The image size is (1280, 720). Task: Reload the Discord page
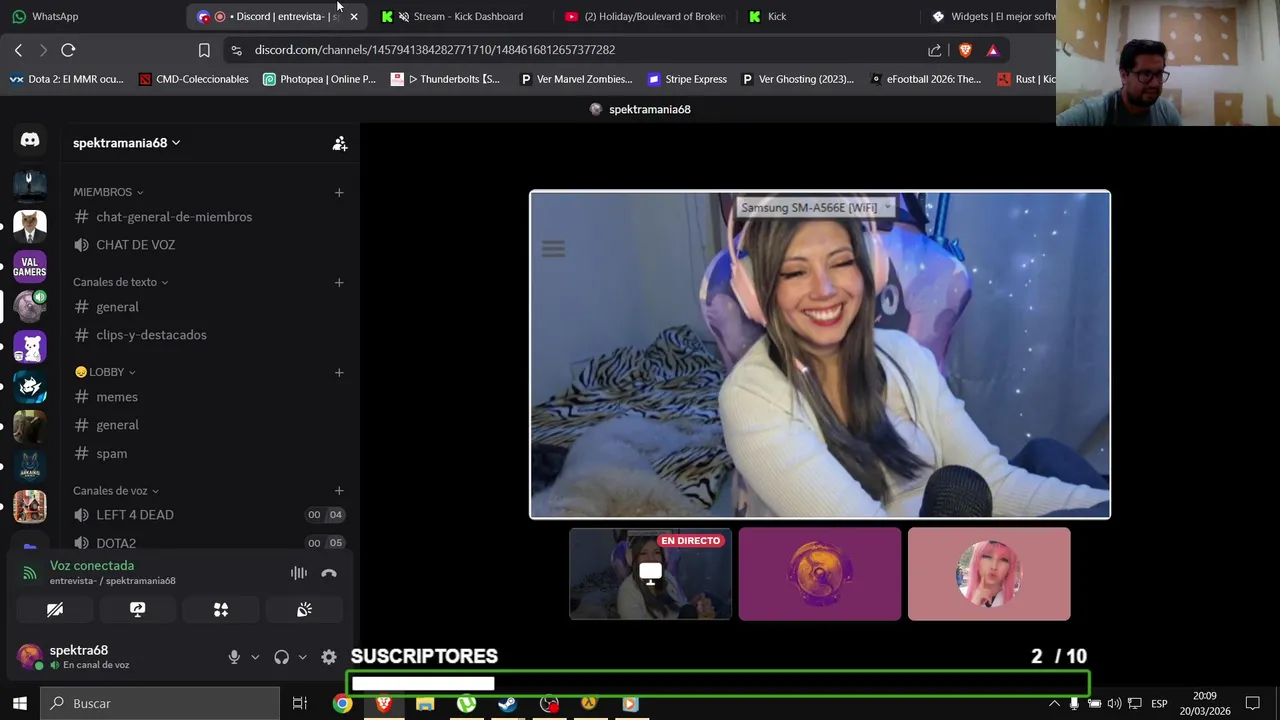click(x=68, y=50)
